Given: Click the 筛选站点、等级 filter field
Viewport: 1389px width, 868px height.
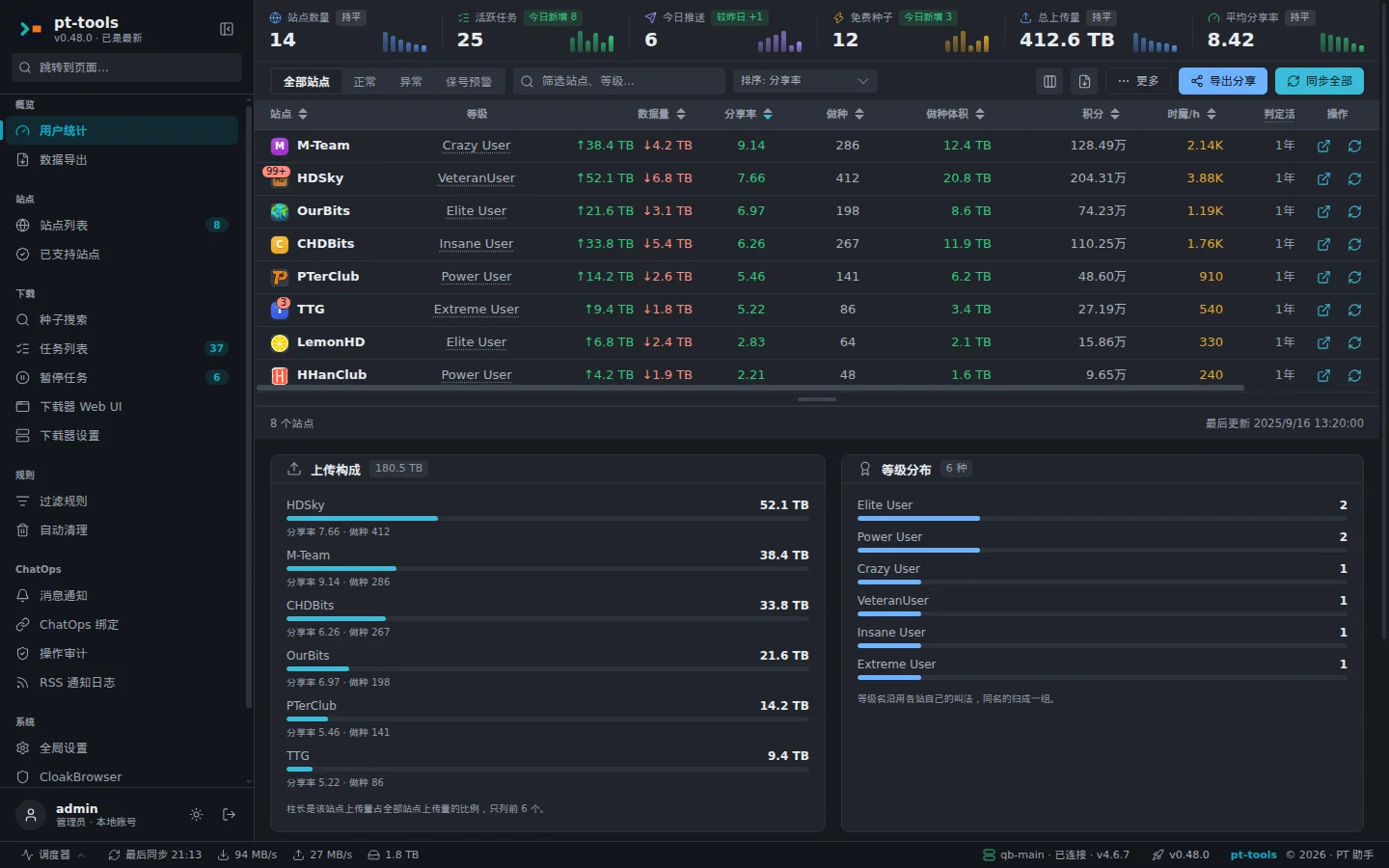Looking at the screenshot, I should (x=619, y=81).
